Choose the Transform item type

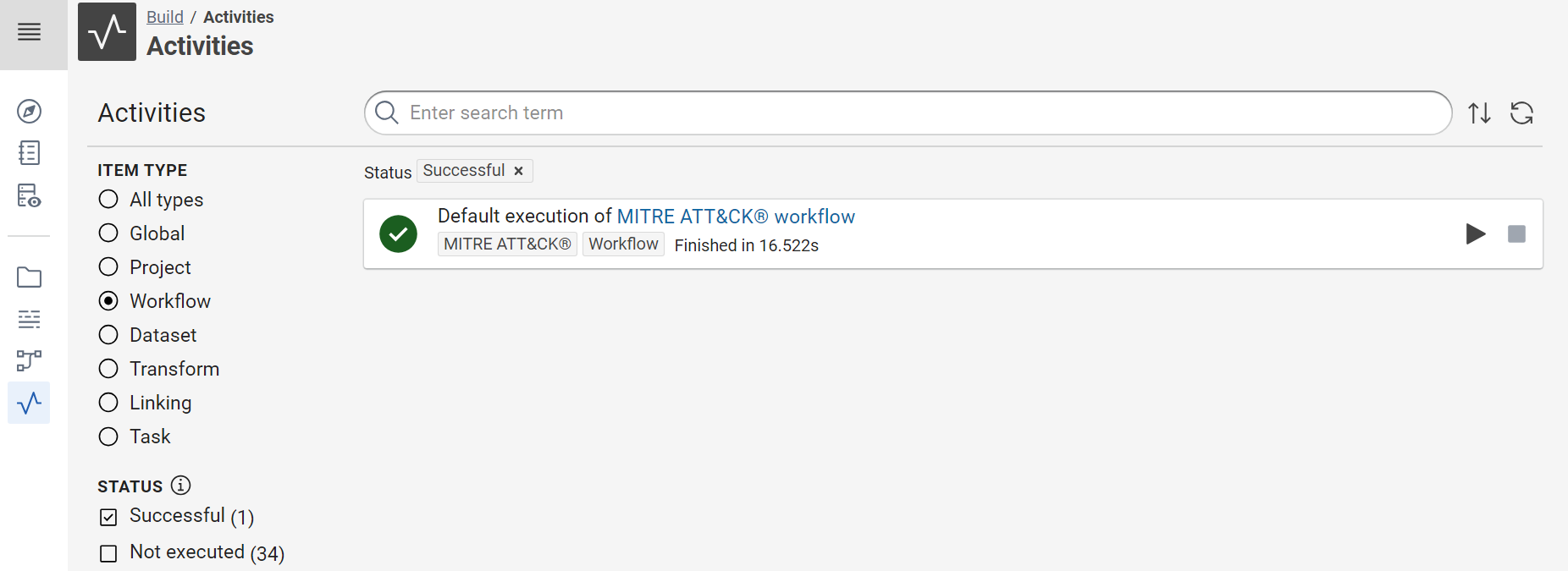tap(108, 369)
